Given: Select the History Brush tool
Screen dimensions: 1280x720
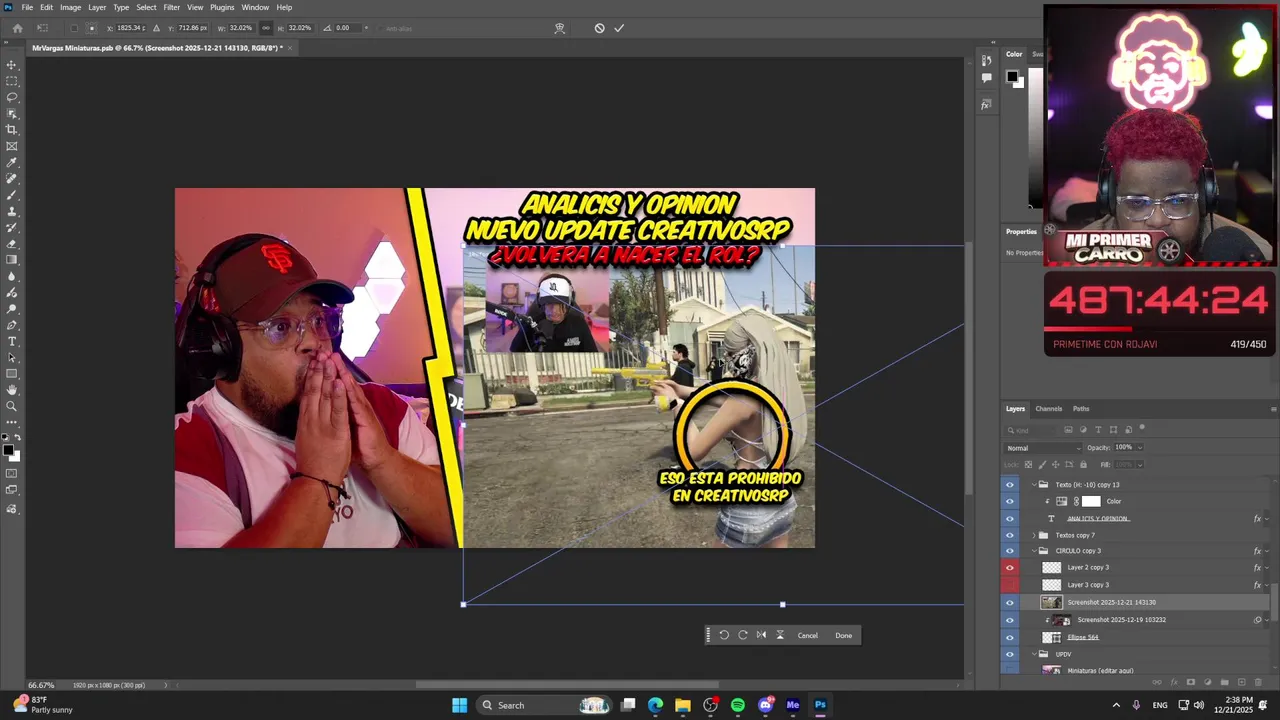Looking at the screenshot, I should click(12, 227).
